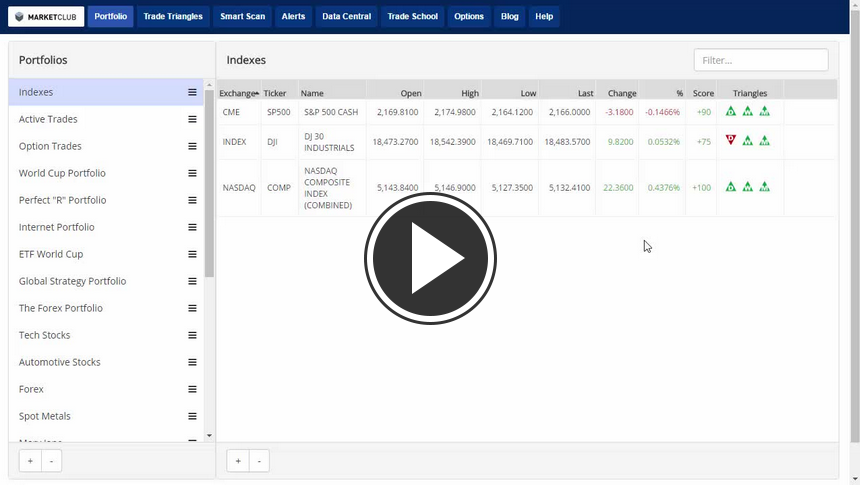
Task: Add a new portfolio with plus button
Action: pyautogui.click(x=30, y=461)
